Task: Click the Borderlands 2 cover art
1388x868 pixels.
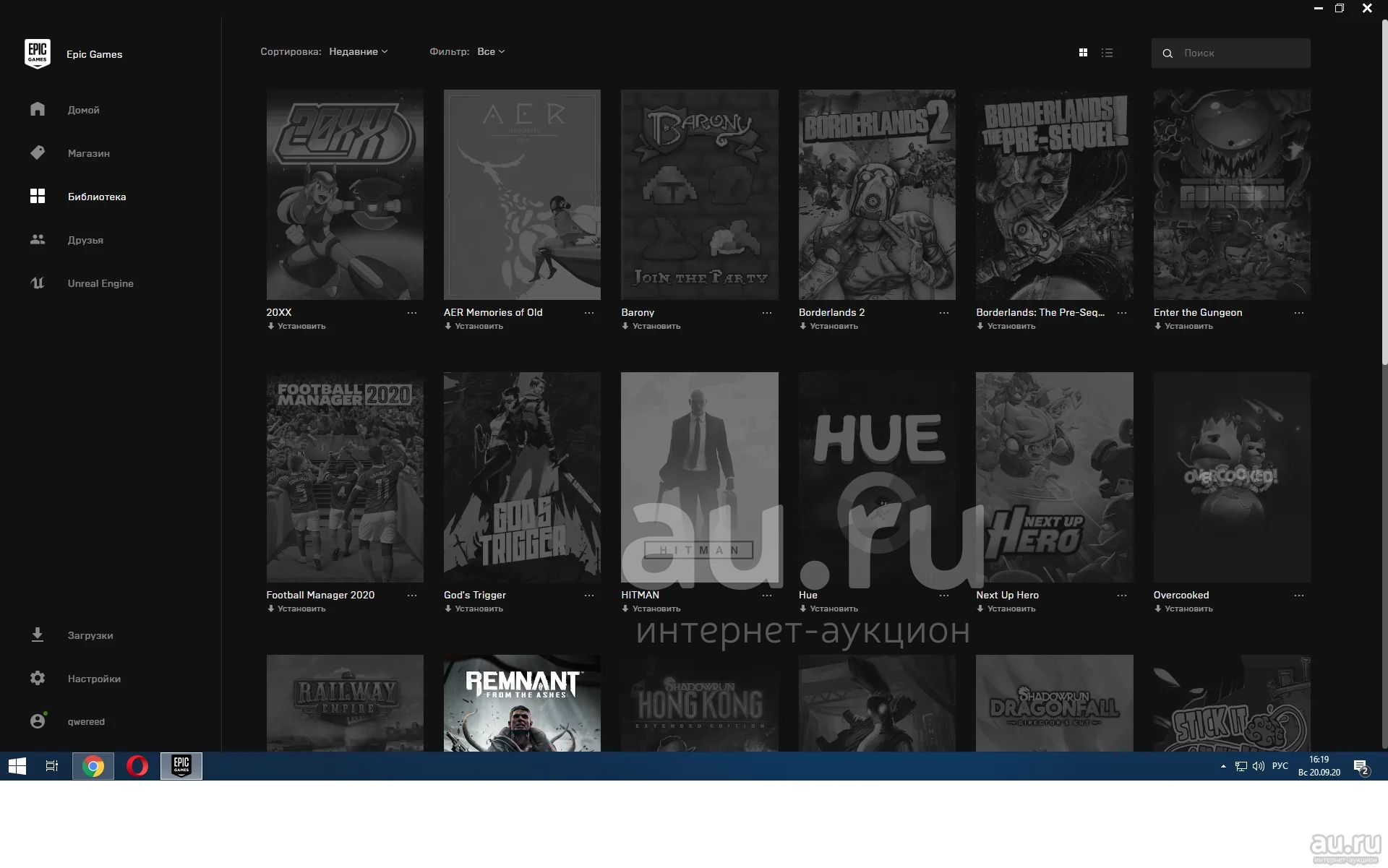Action: coord(877,194)
